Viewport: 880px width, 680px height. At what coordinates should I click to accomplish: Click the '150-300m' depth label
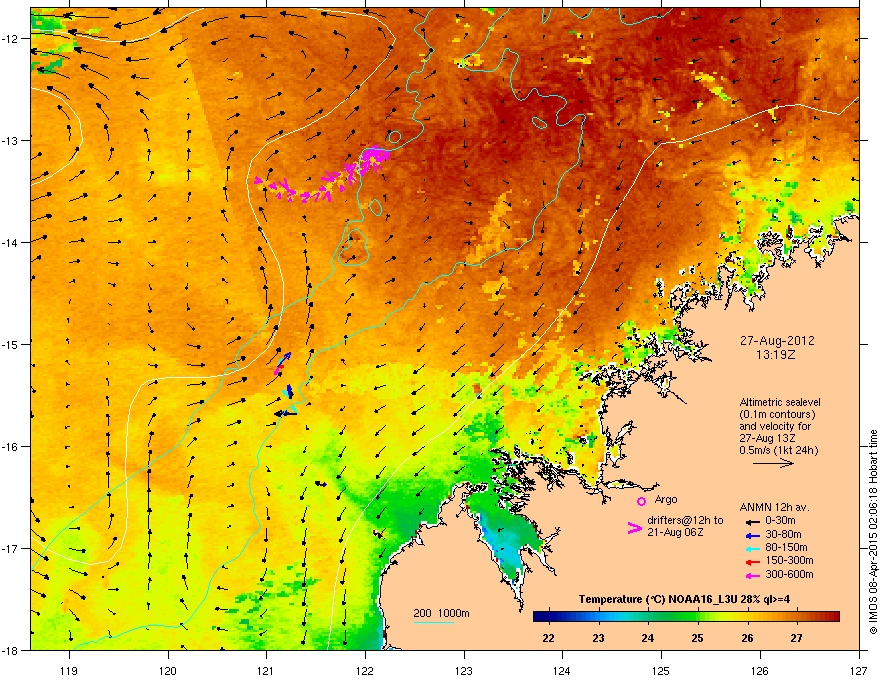click(789, 560)
